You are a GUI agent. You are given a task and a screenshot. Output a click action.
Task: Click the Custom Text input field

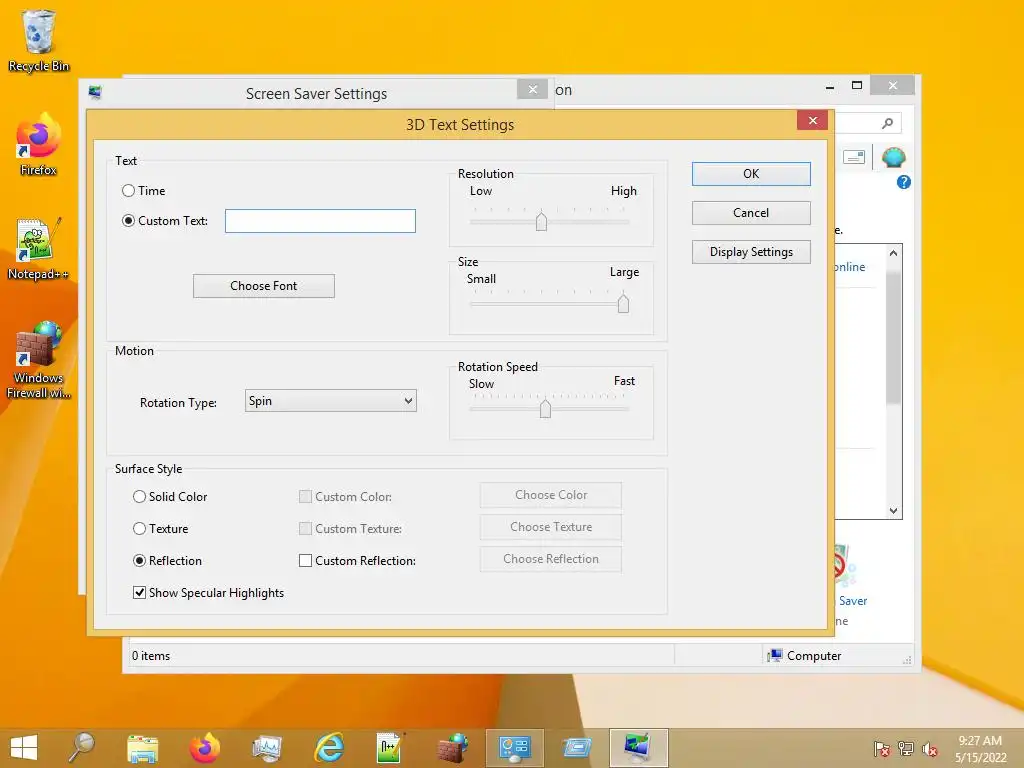(x=321, y=221)
